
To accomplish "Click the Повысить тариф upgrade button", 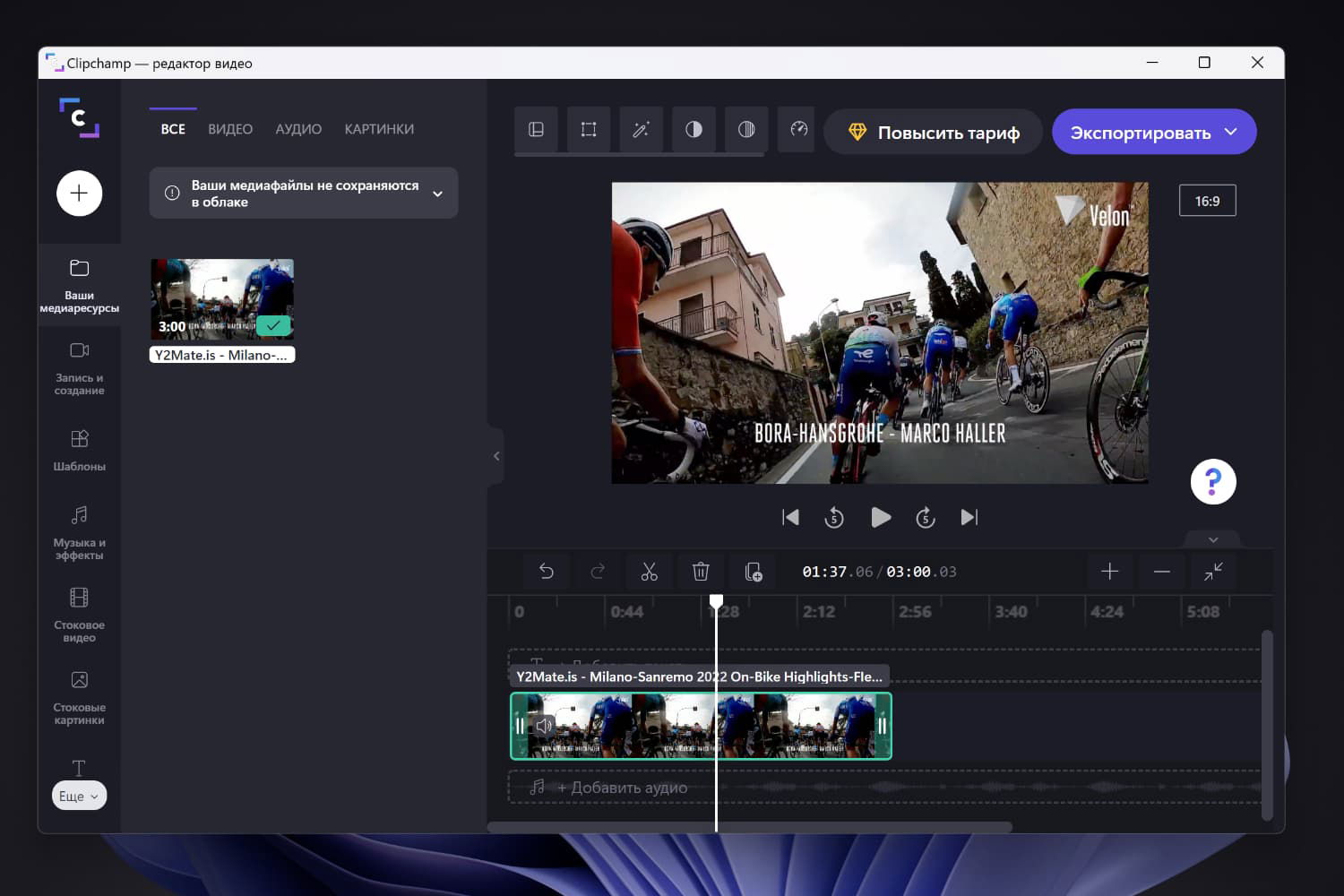I will click(933, 133).
